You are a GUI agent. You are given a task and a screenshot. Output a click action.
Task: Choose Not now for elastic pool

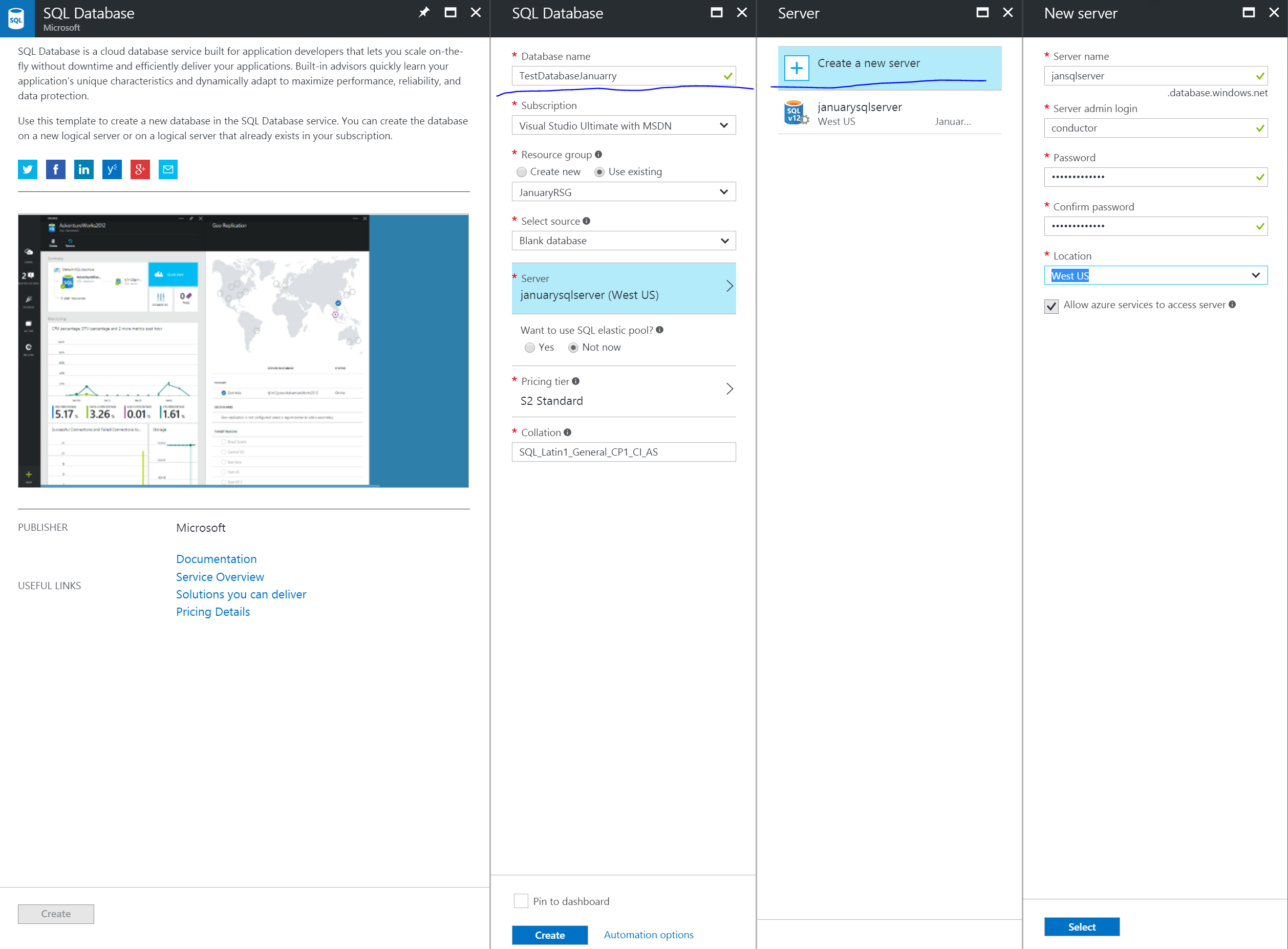(x=573, y=348)
